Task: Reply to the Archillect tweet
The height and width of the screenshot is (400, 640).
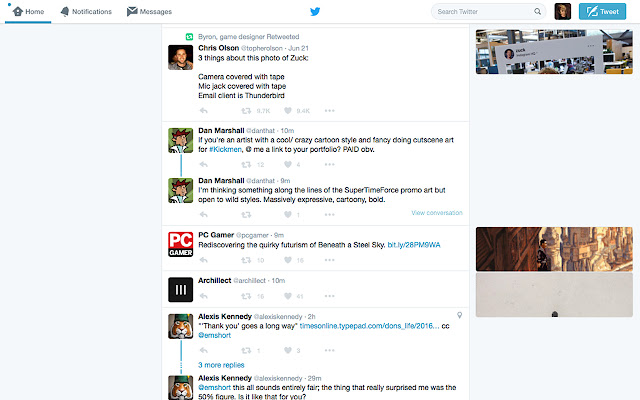Action: pos(204,296)
